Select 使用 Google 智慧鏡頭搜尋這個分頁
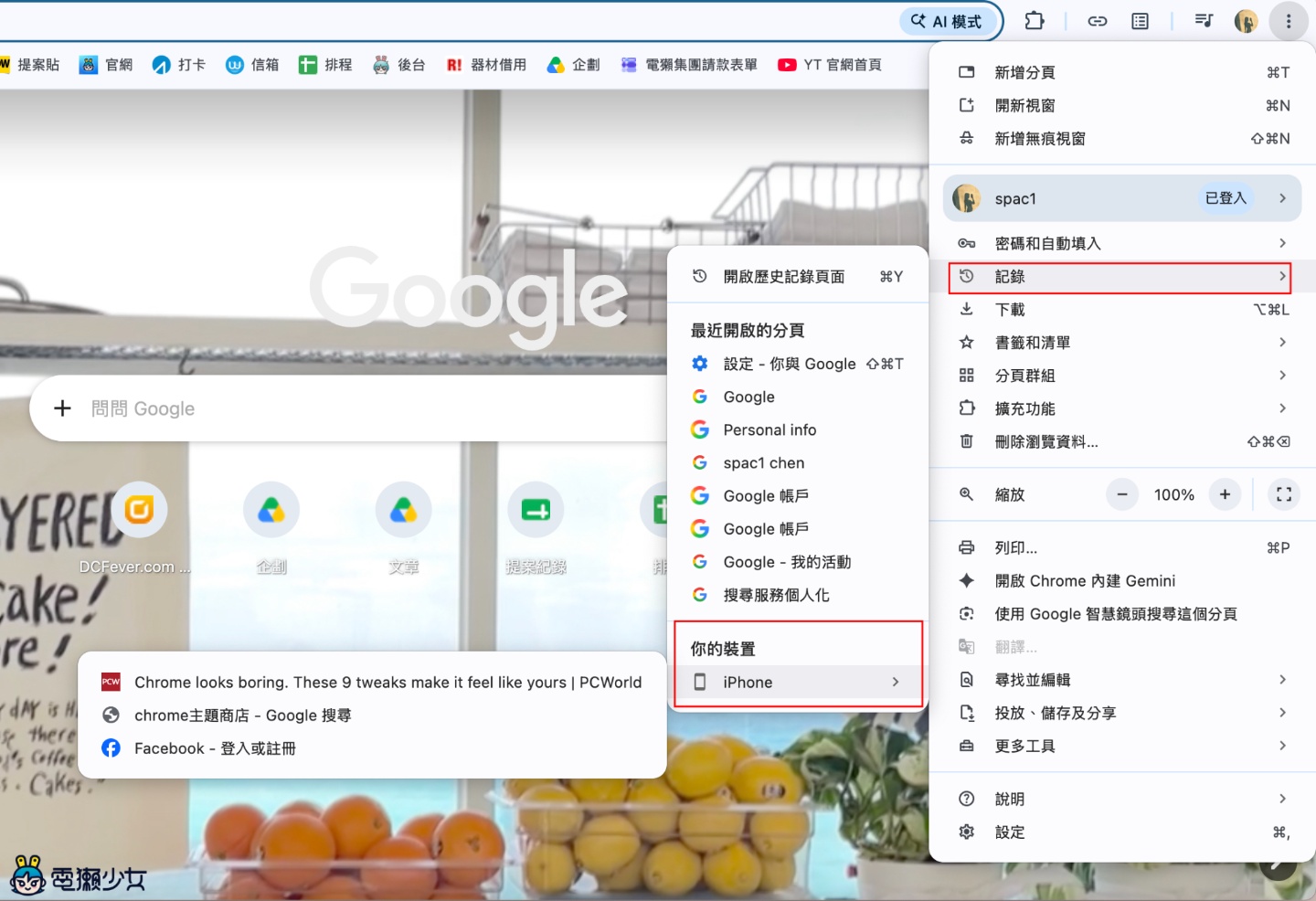This screenshot has height=901, width=1316. 1122,614
